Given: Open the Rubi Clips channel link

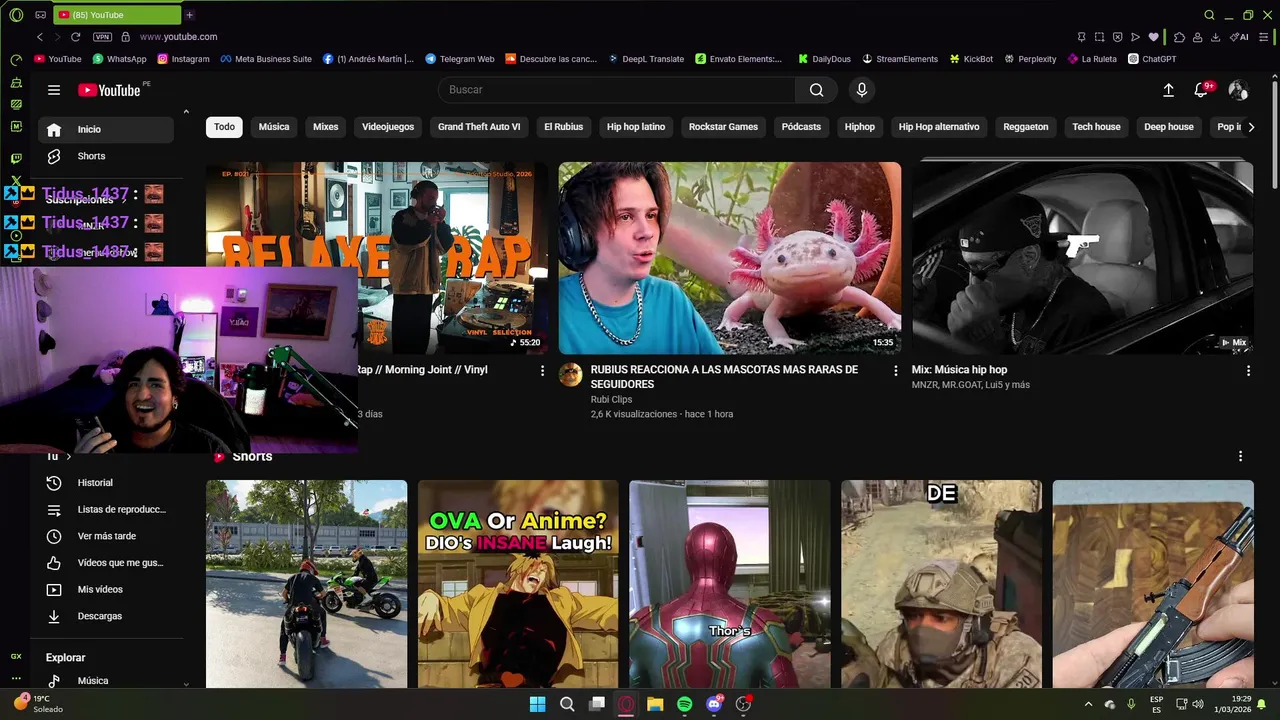Looking at the screenshot, I should pyautogui.click(x=611, y=399).
